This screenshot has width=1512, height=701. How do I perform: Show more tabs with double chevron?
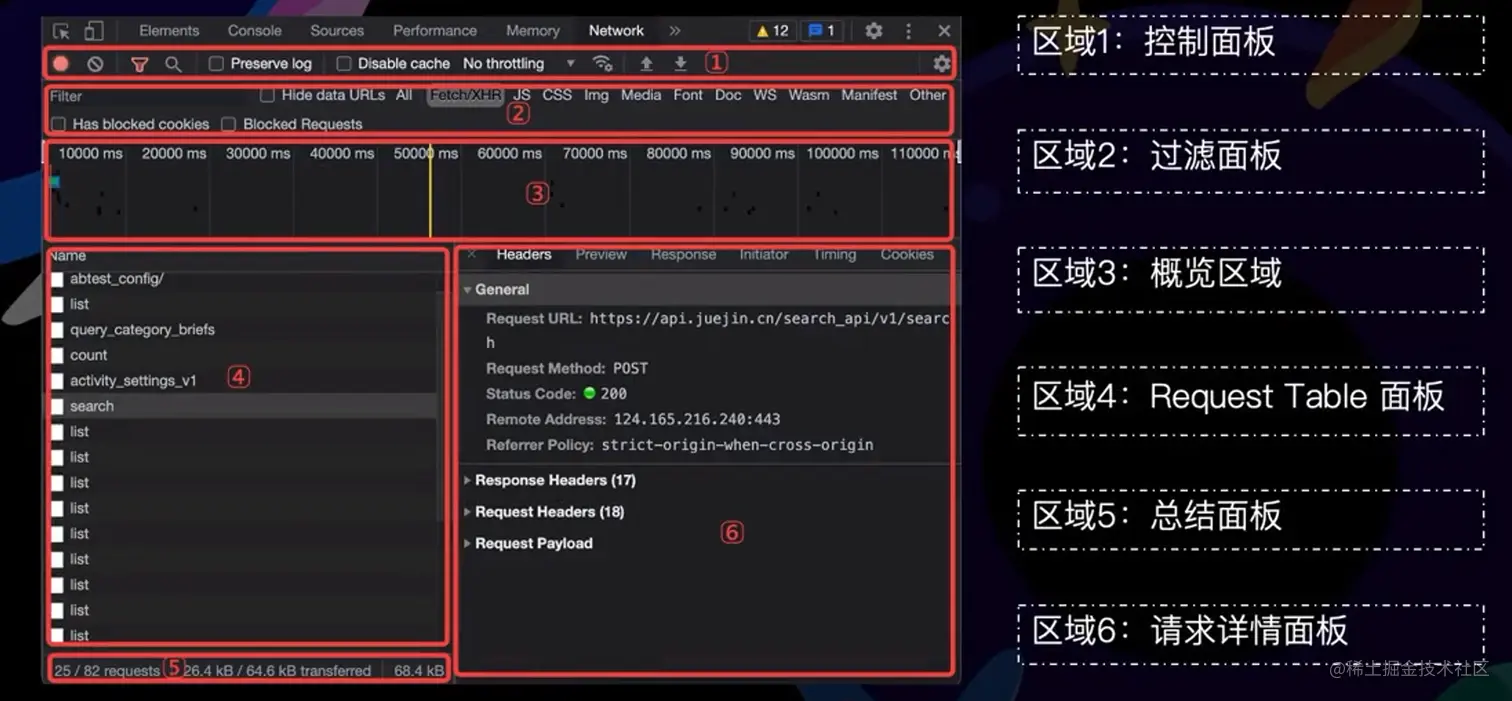click(x=675, y=31)
